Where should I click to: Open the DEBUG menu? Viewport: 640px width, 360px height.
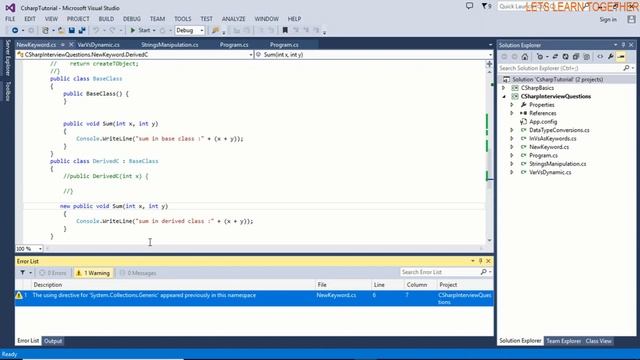coord(132,19)
